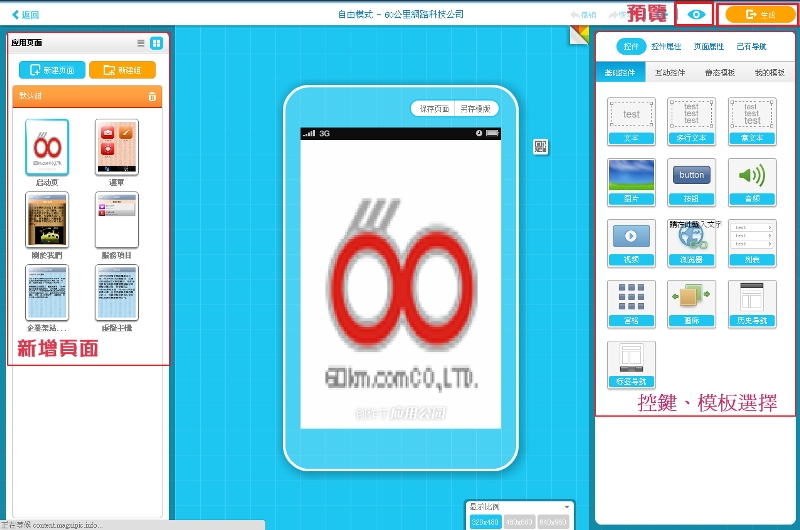The width and height of the screenshot is (800, 530).
Task: Select the 我的模板 my templates tab
Action: (x=769, y=72)
